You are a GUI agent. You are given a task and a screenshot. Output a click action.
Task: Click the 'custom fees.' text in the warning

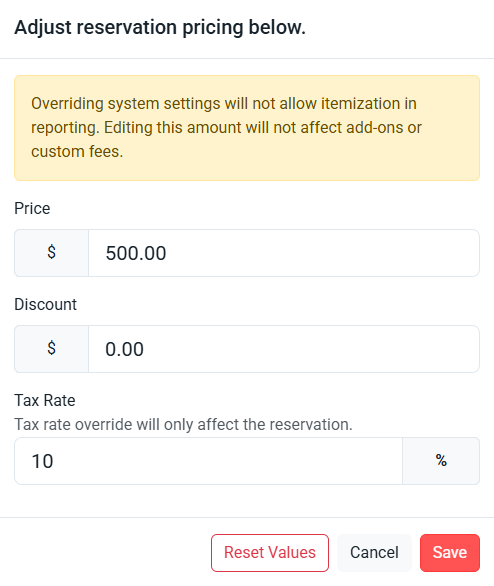77,151
